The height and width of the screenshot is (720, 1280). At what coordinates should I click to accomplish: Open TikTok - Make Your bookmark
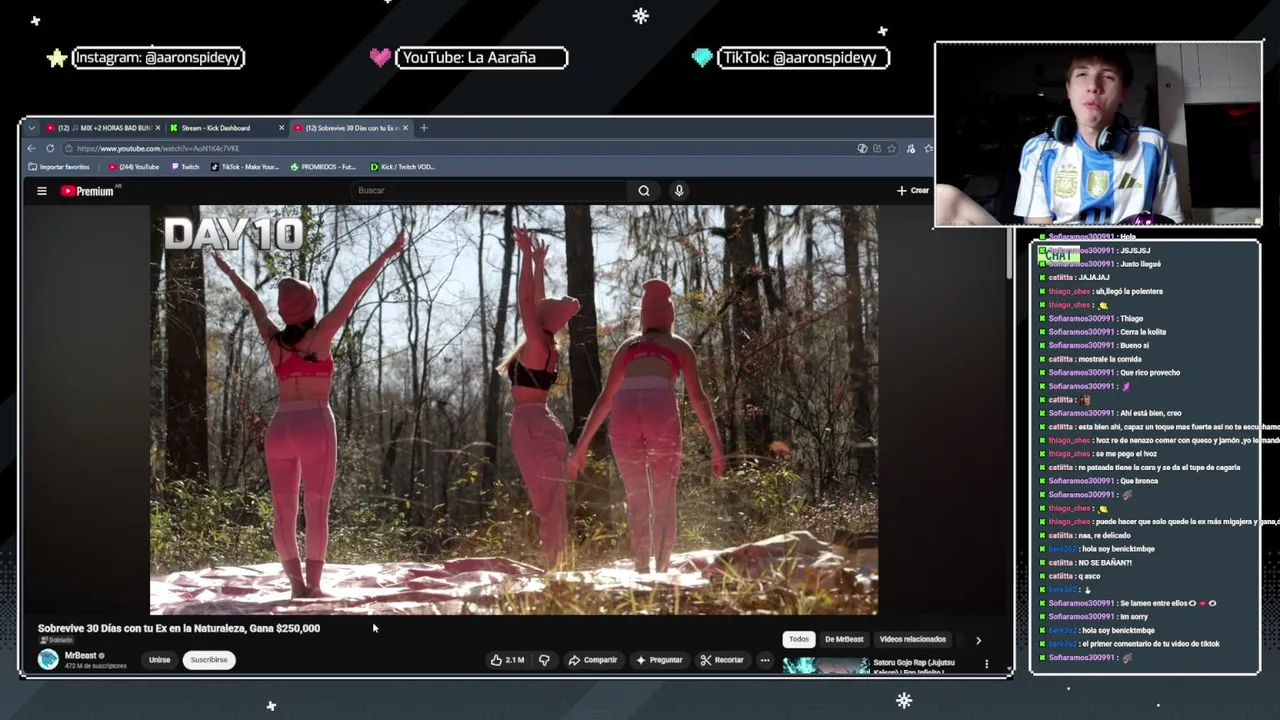245,167
